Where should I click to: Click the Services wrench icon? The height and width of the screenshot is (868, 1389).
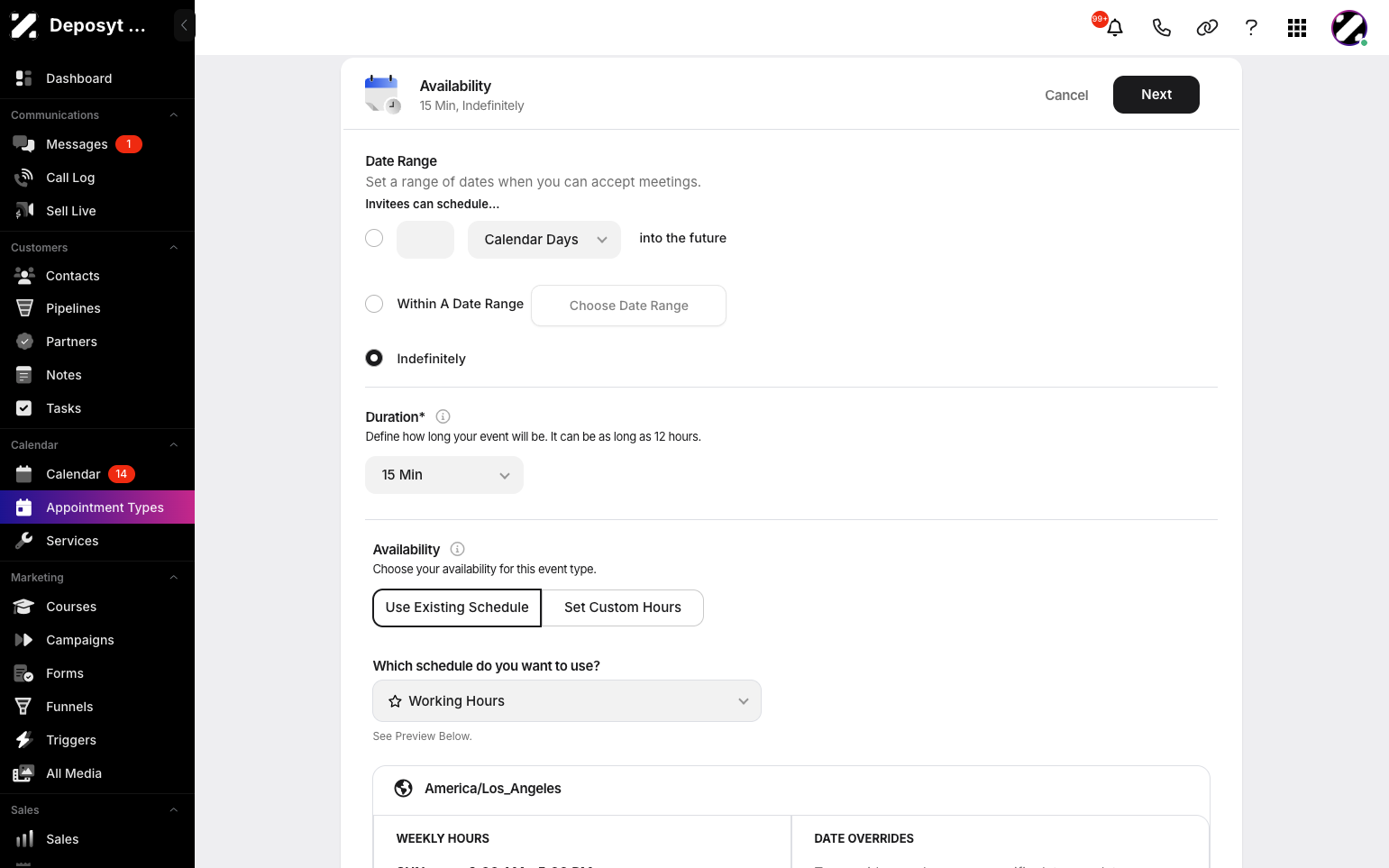pos(24,541)
